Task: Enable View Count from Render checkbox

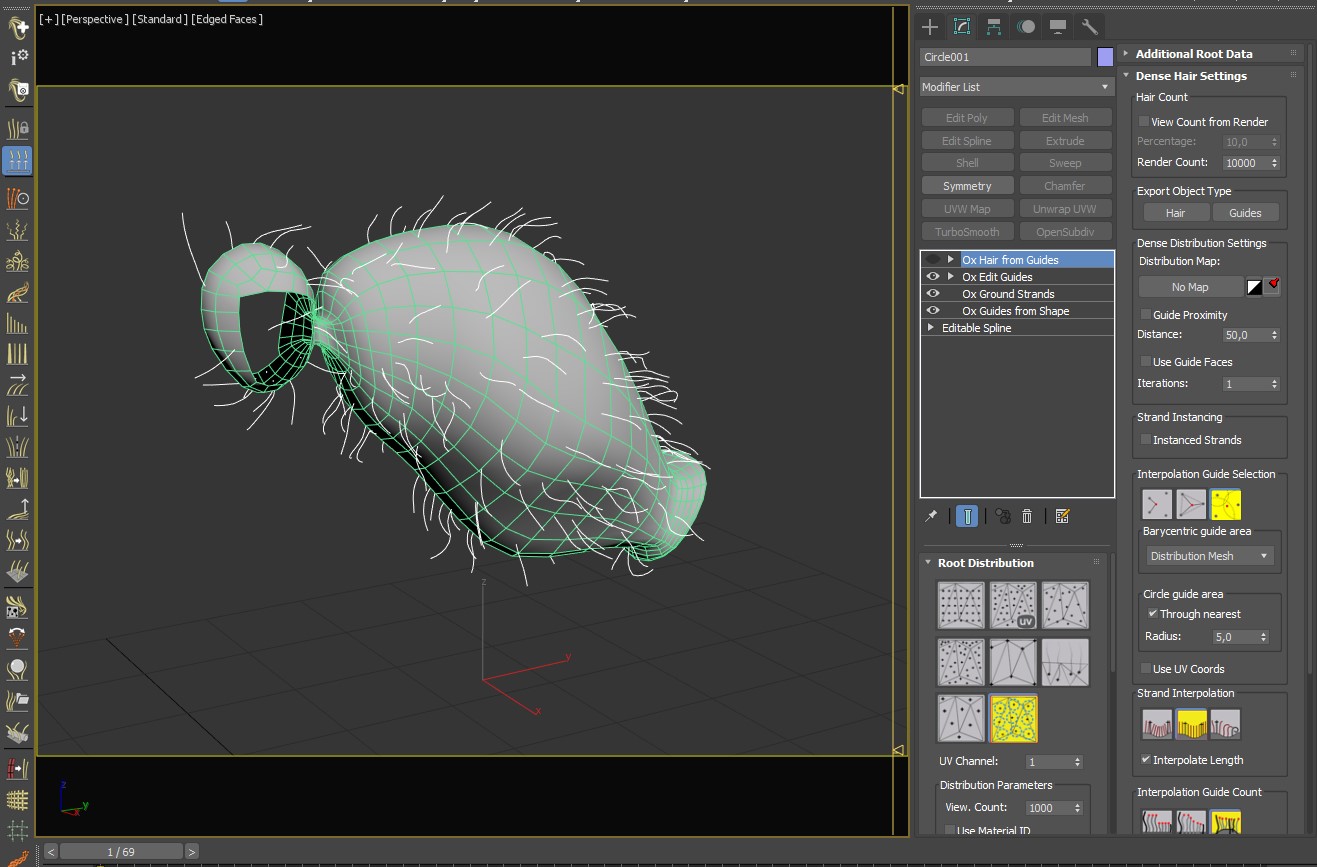Action: pos(1144,122)
